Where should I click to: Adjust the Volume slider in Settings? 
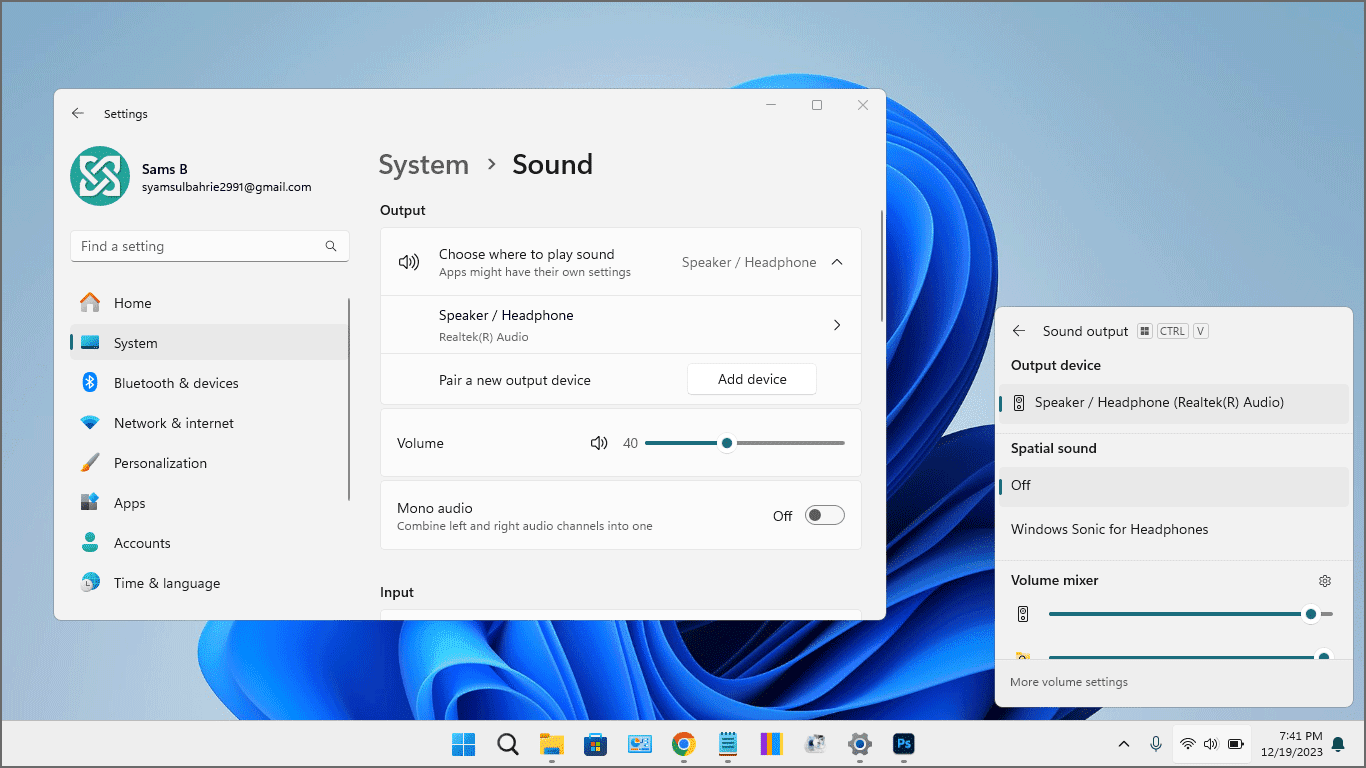745,443
